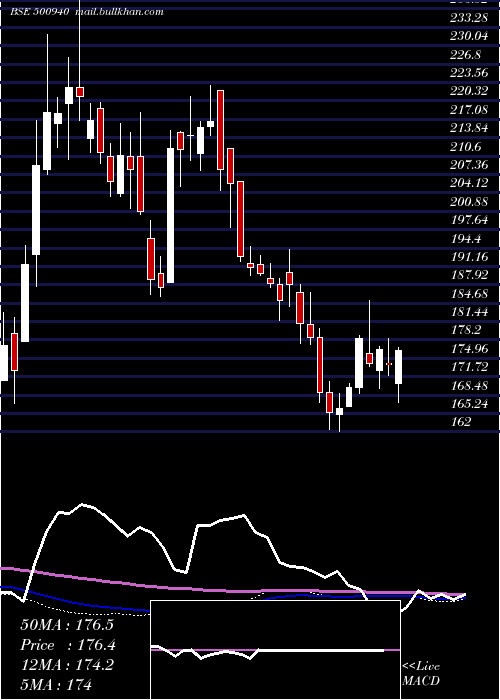Click the 220.32 price axis label

pyautogui.click(x=468, y=92)
